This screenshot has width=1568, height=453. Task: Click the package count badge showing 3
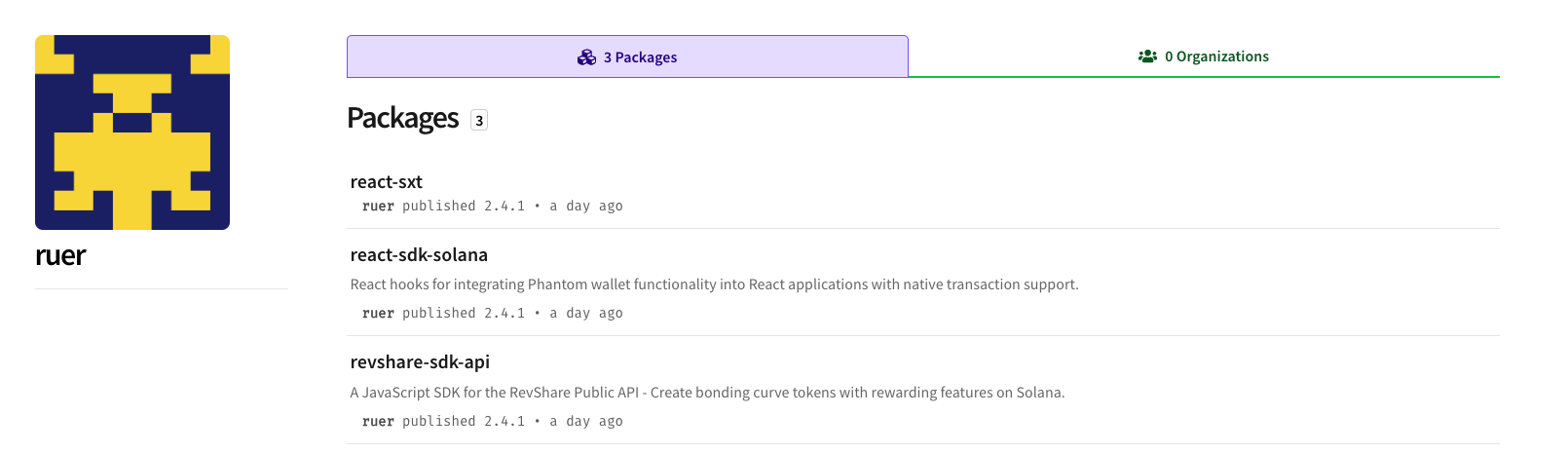coord(478,120)
